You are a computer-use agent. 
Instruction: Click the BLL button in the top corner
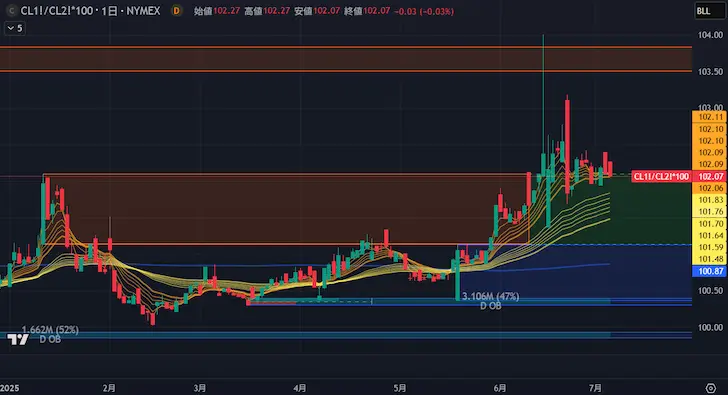(710, 11)
